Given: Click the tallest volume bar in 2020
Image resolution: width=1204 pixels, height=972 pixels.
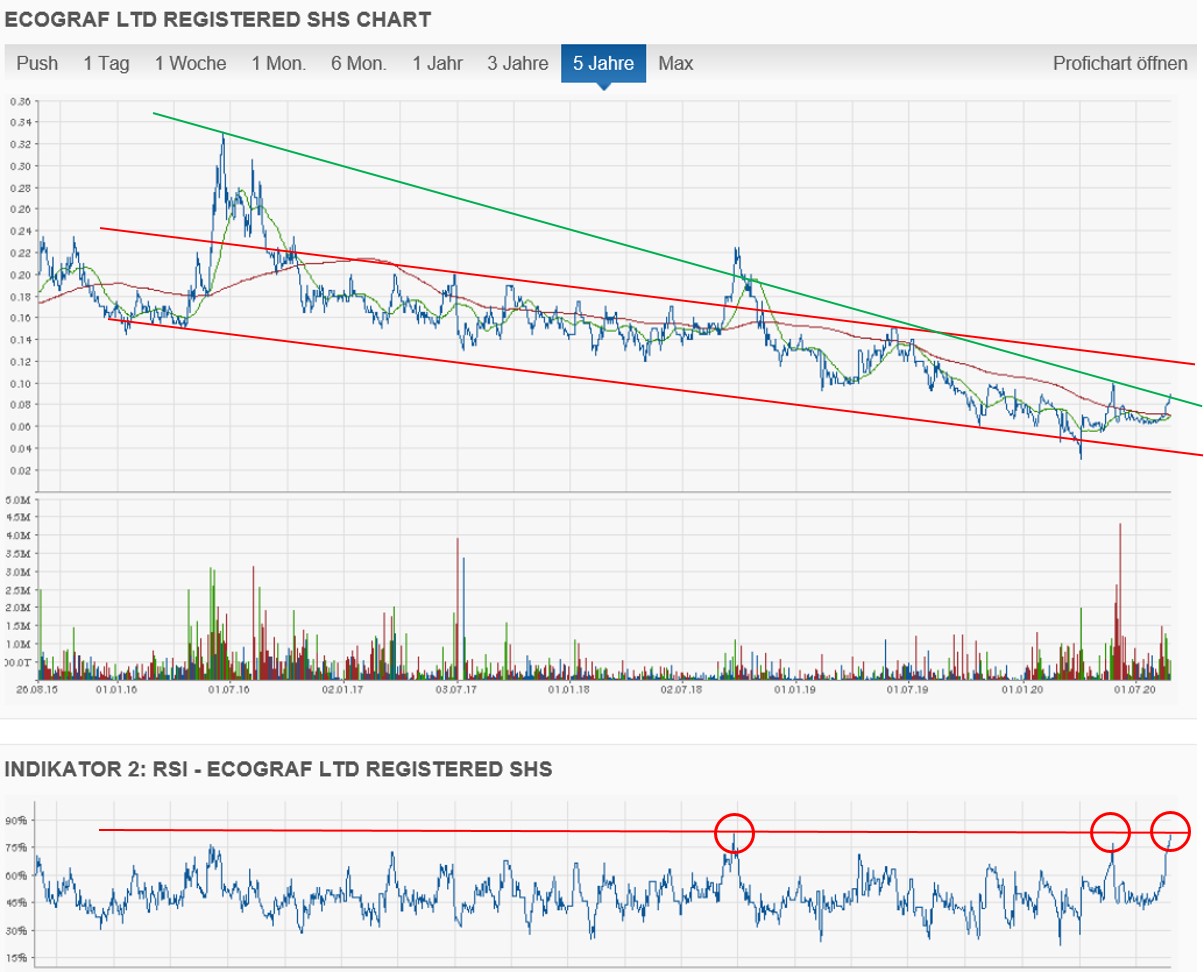Looking at the screenshot, I should (1120, 527).
